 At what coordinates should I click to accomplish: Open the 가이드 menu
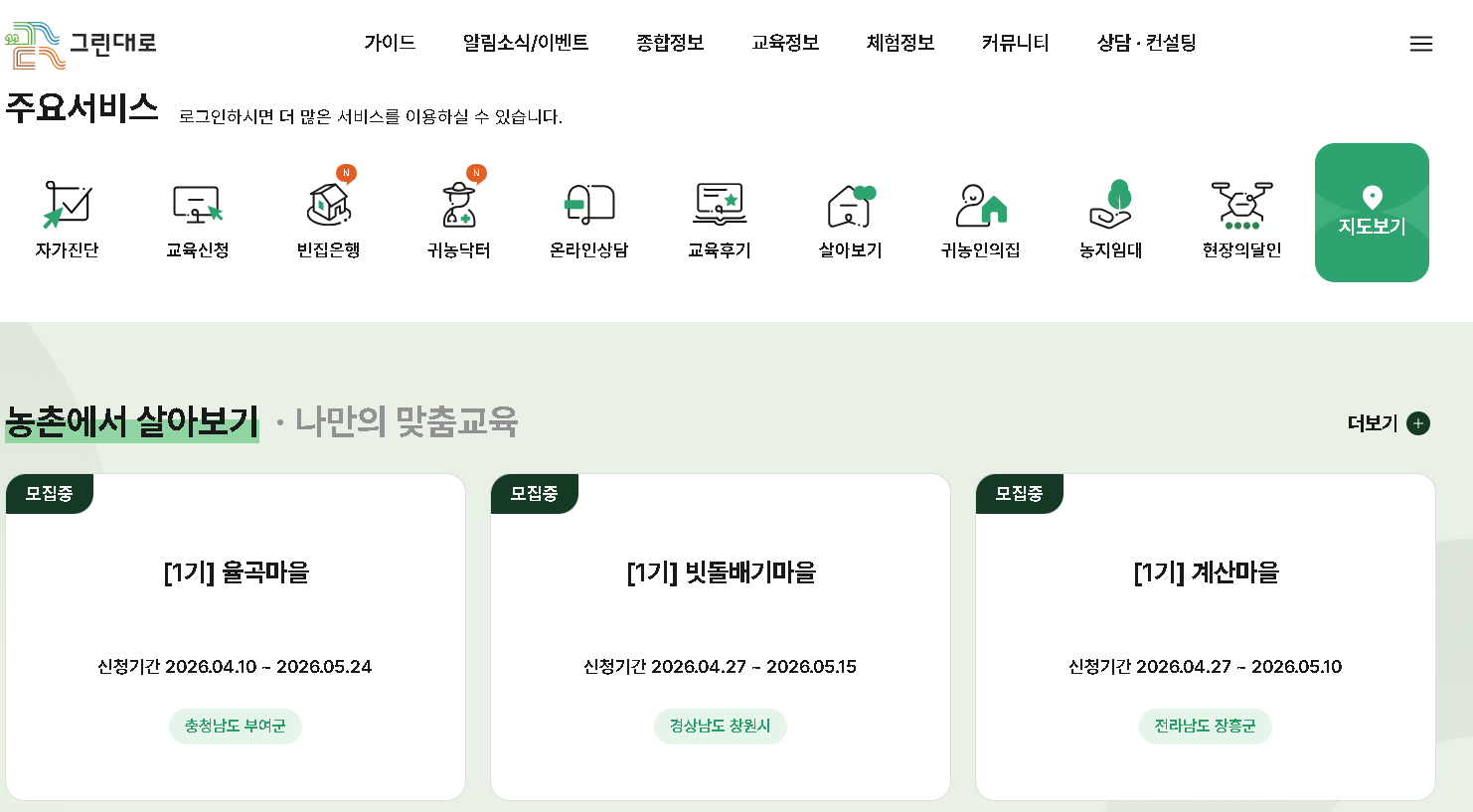click(x=390, y=43)
